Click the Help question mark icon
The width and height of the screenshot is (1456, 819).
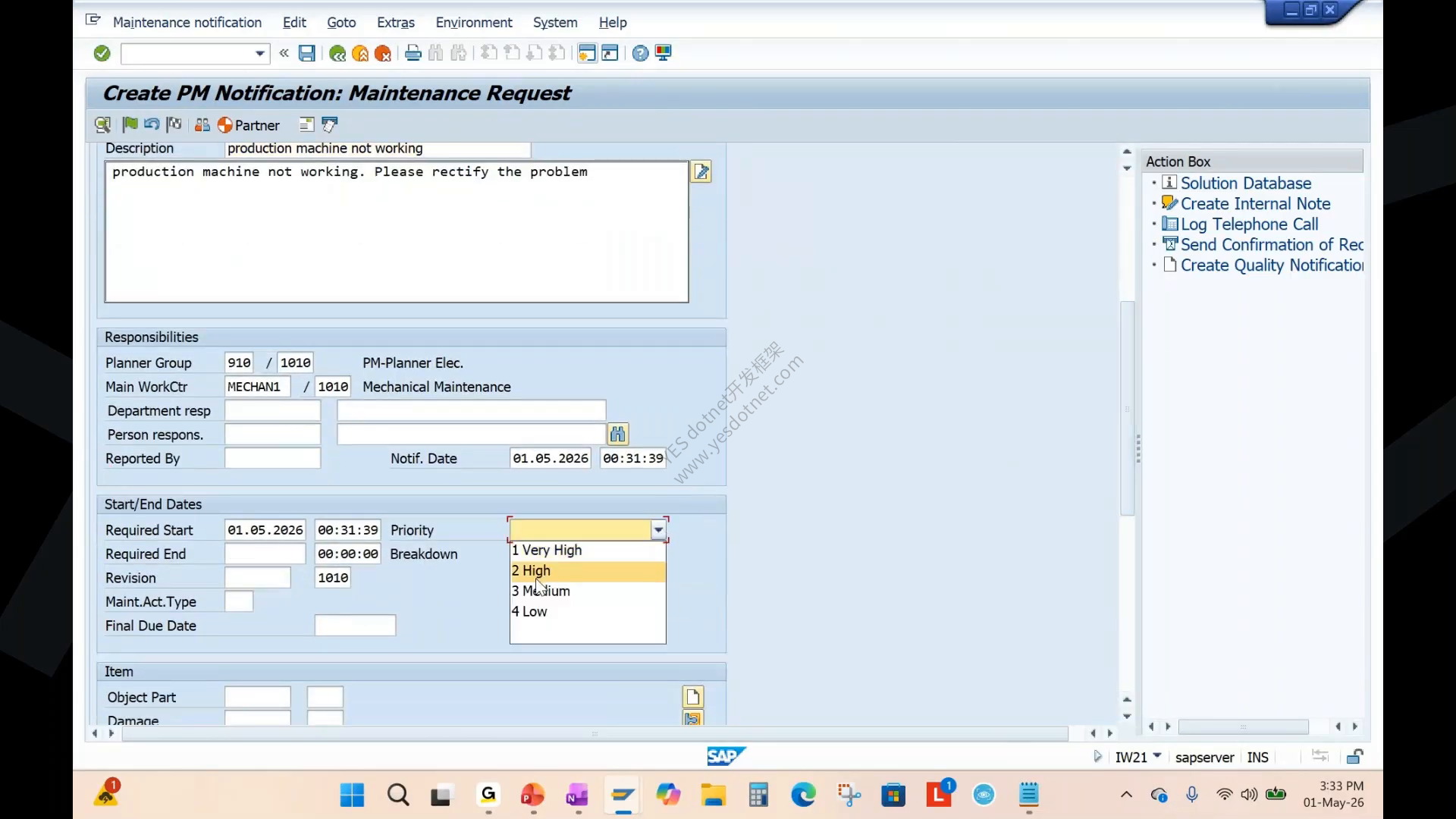(640, 53)
